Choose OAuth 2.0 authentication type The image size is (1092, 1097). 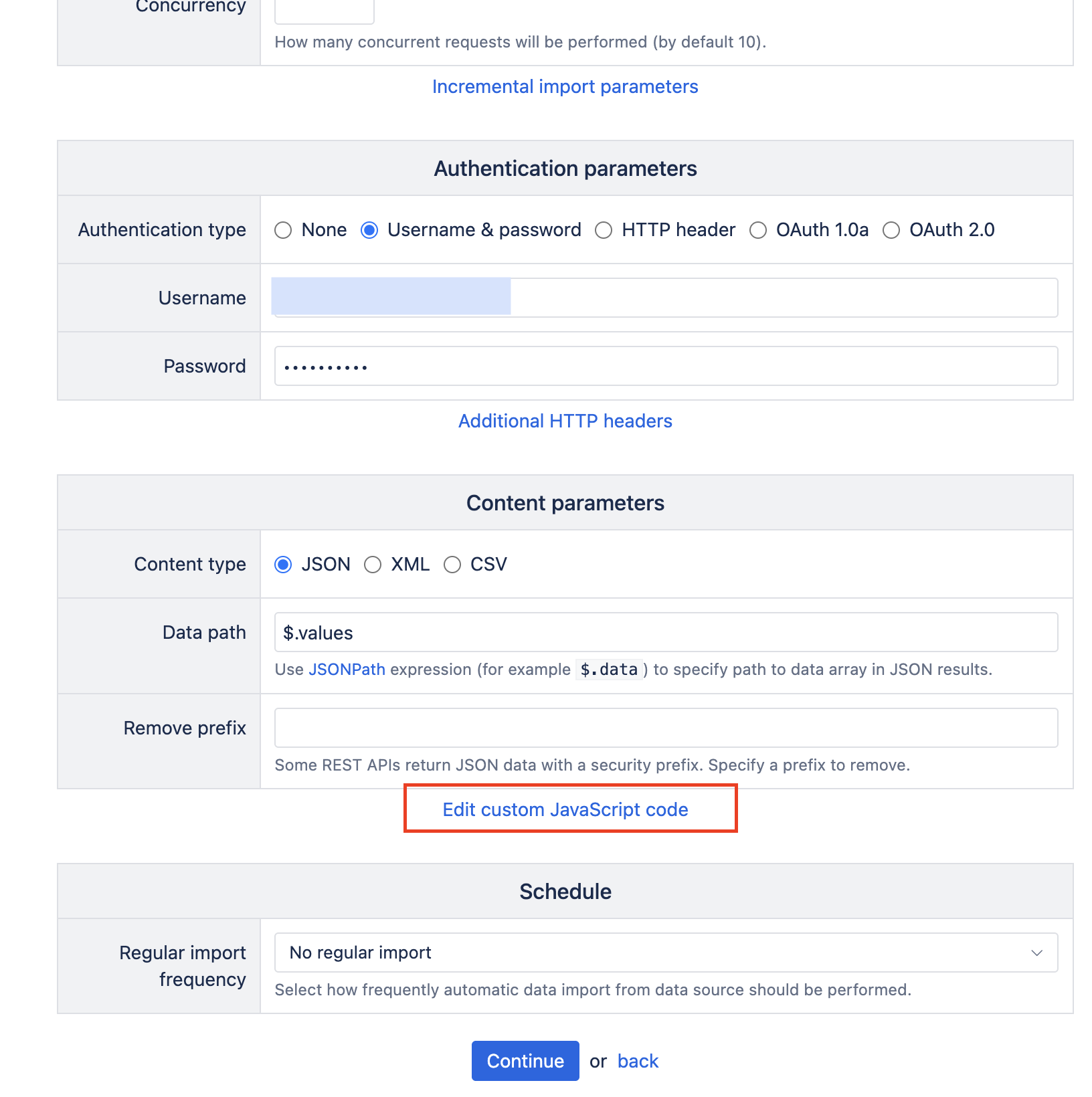pos(891,230)
